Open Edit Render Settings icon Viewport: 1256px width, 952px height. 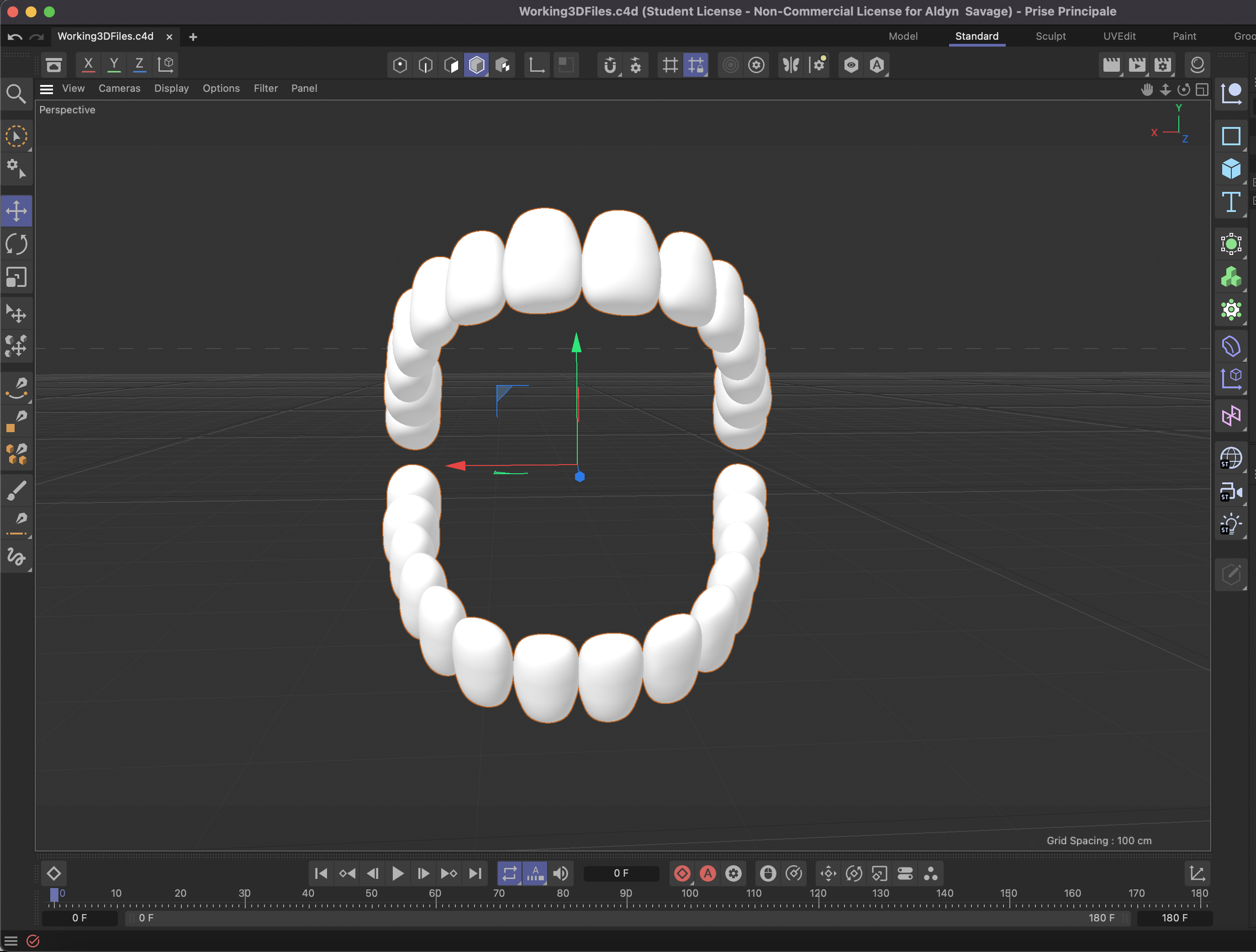point(1162,65)
